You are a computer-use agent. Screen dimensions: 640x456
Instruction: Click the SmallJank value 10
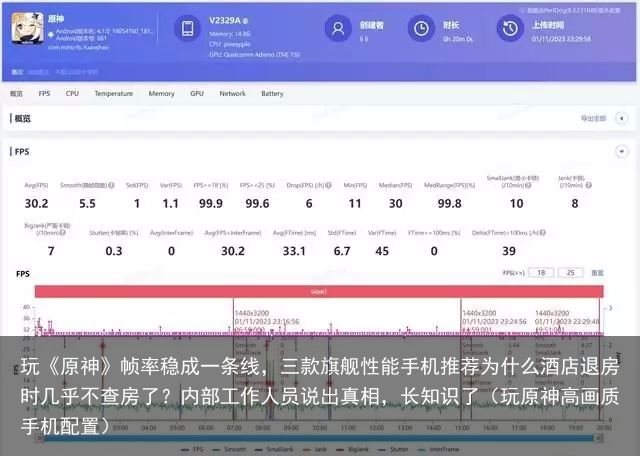point(516,203)
